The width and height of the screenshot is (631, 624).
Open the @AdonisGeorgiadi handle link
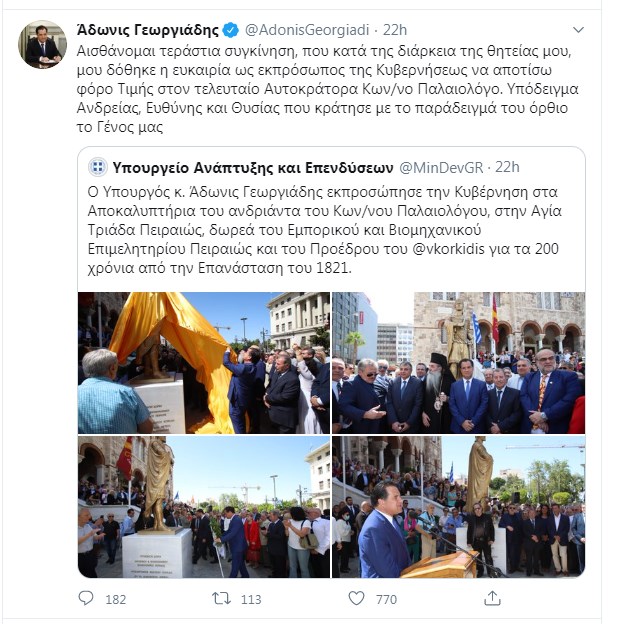(x=307, y=30)
